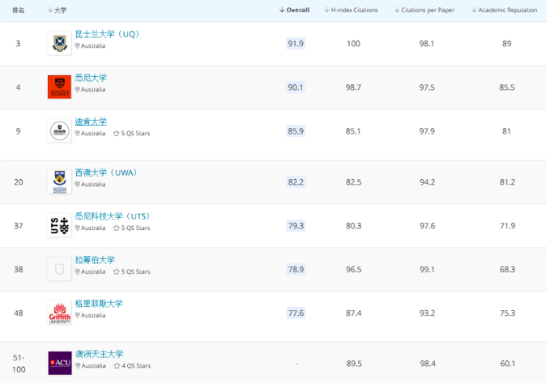Select the Australia location under 西澳大学

click(x=90, y=184)
